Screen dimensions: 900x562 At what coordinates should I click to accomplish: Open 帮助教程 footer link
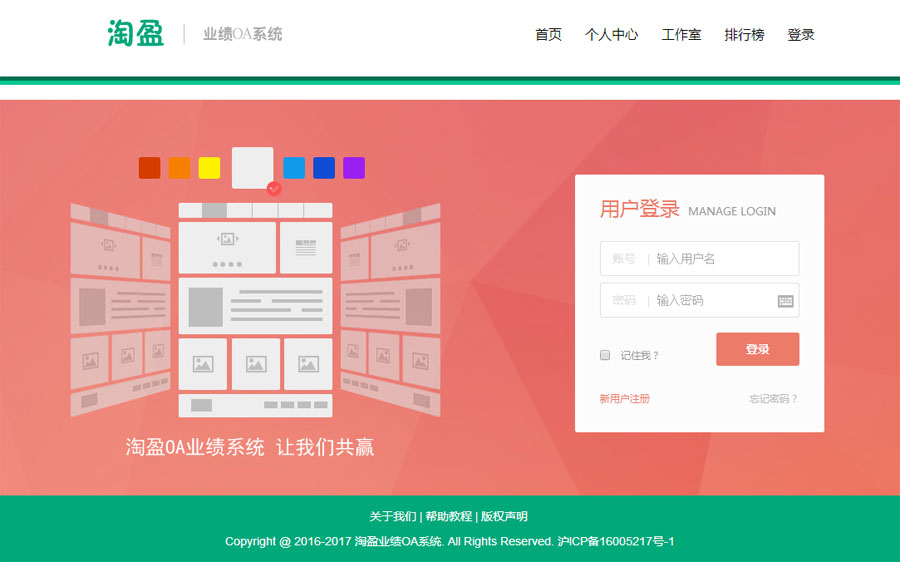pos(448,516)
